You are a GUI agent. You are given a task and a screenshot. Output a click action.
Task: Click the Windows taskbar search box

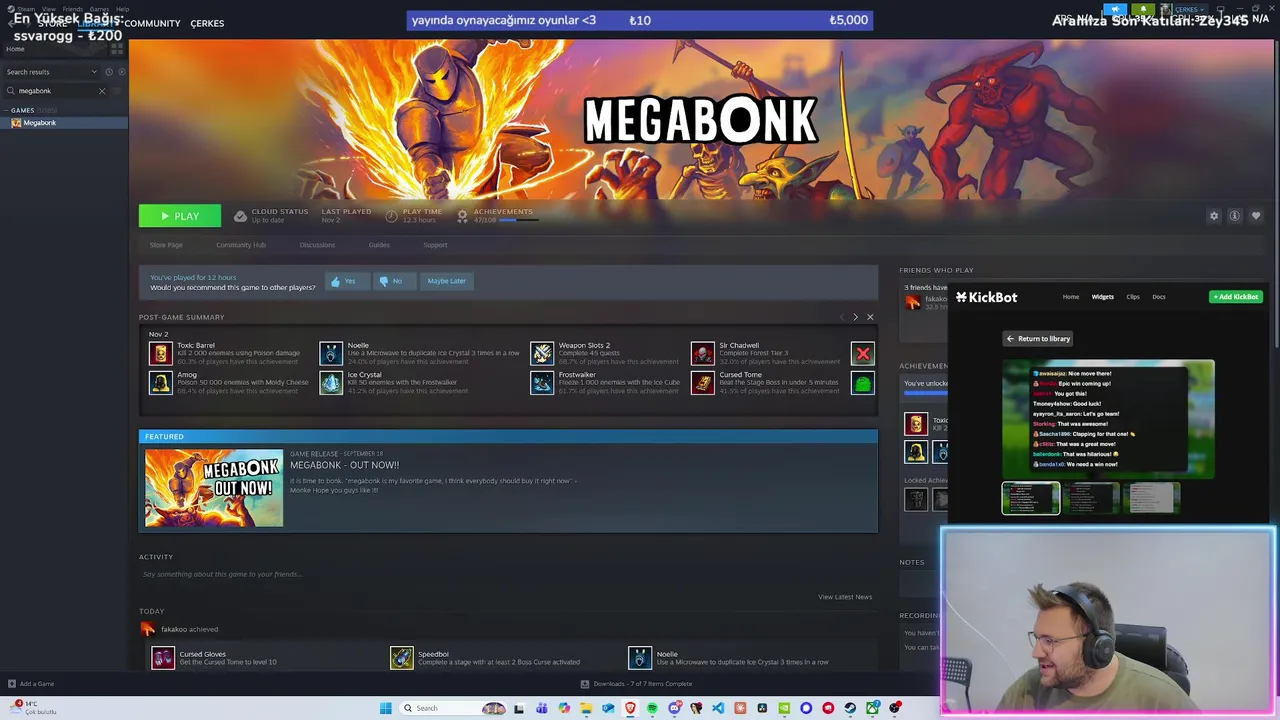click(452, 708)
